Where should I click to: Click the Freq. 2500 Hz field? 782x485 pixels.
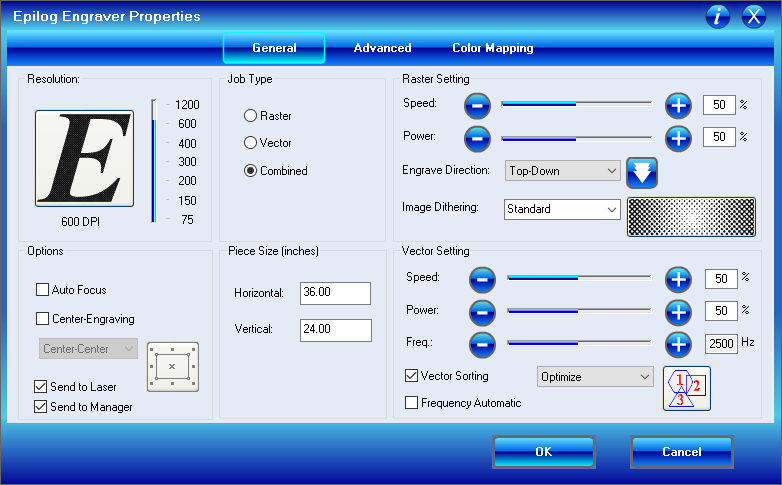(x=721, y=344)
